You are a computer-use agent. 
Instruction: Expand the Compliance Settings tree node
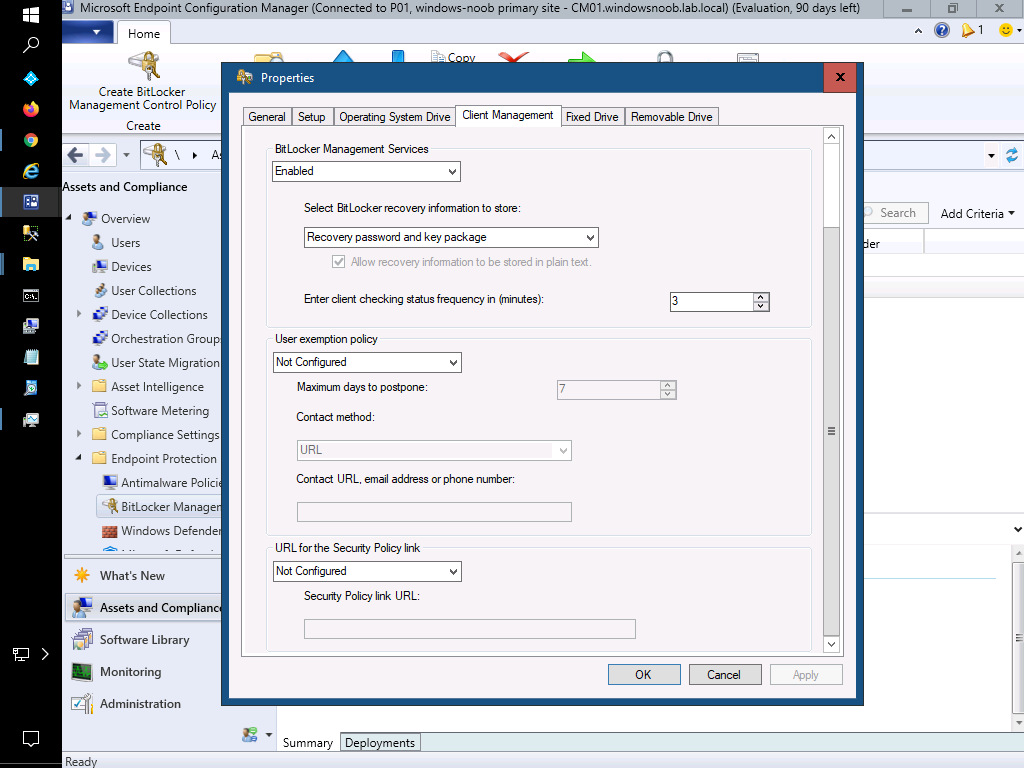79,434
